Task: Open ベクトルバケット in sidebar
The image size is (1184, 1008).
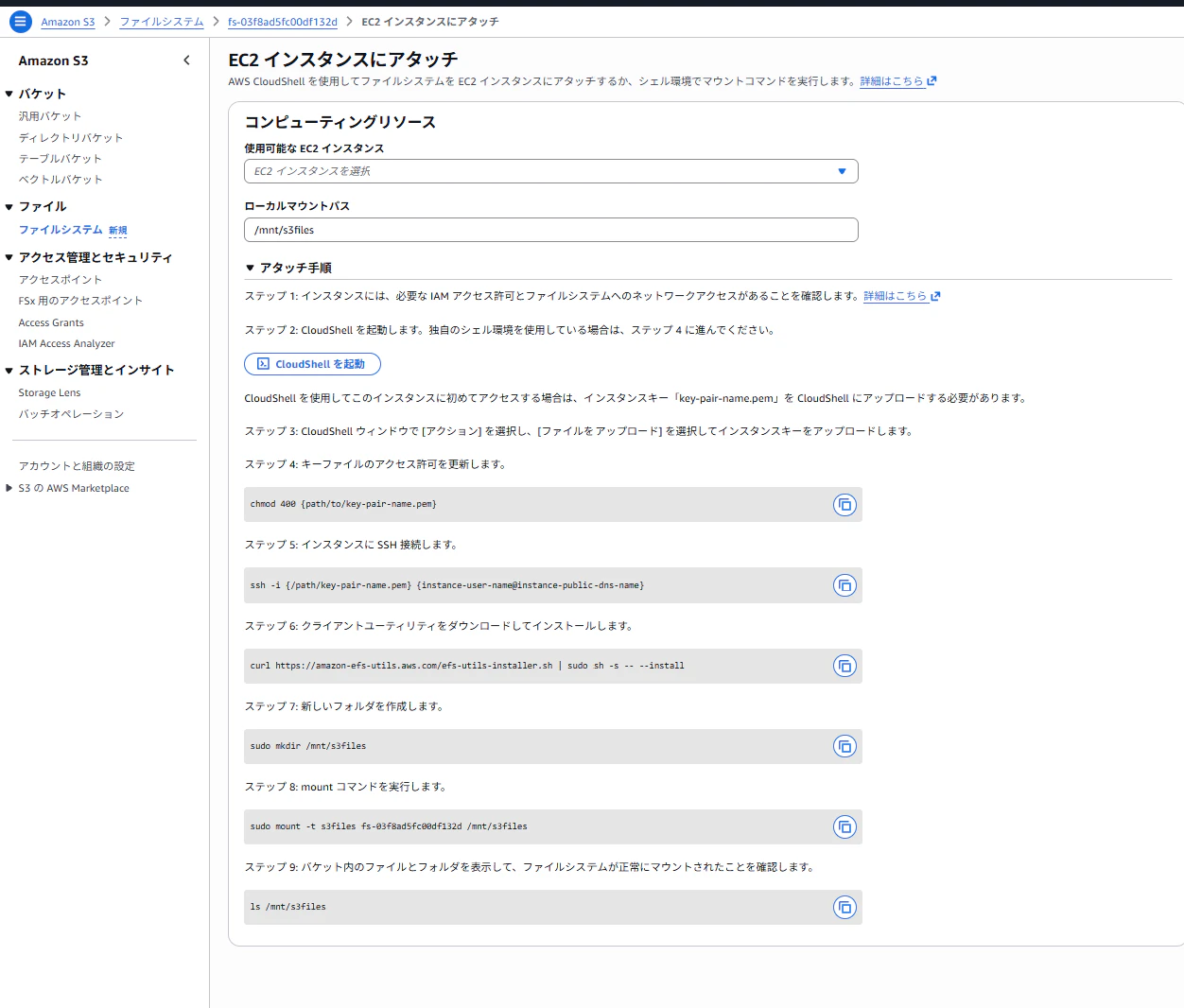Action: (x=61, y=180)
